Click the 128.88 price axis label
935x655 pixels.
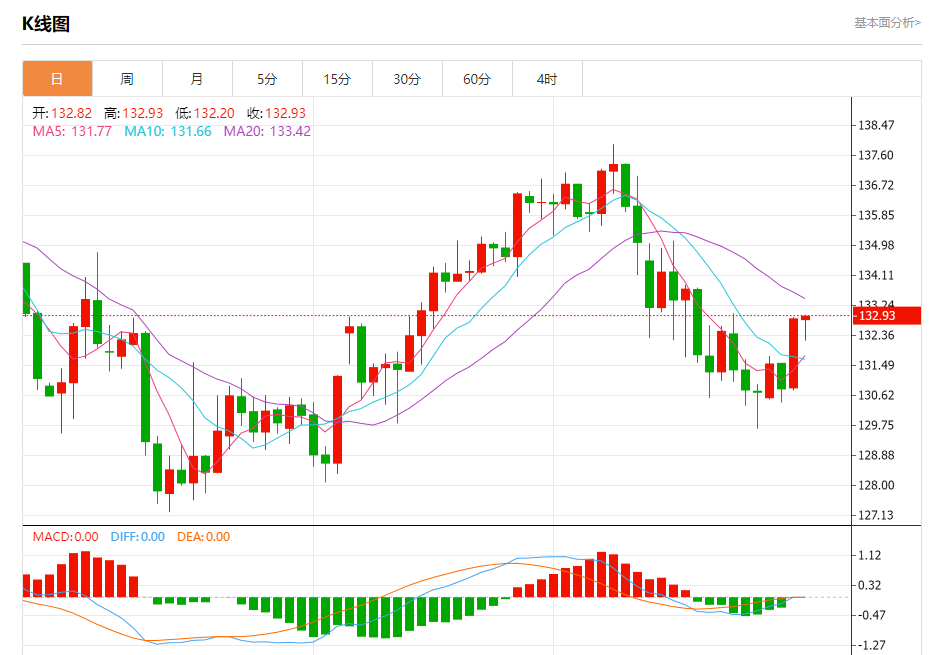[x=876, y=455]
